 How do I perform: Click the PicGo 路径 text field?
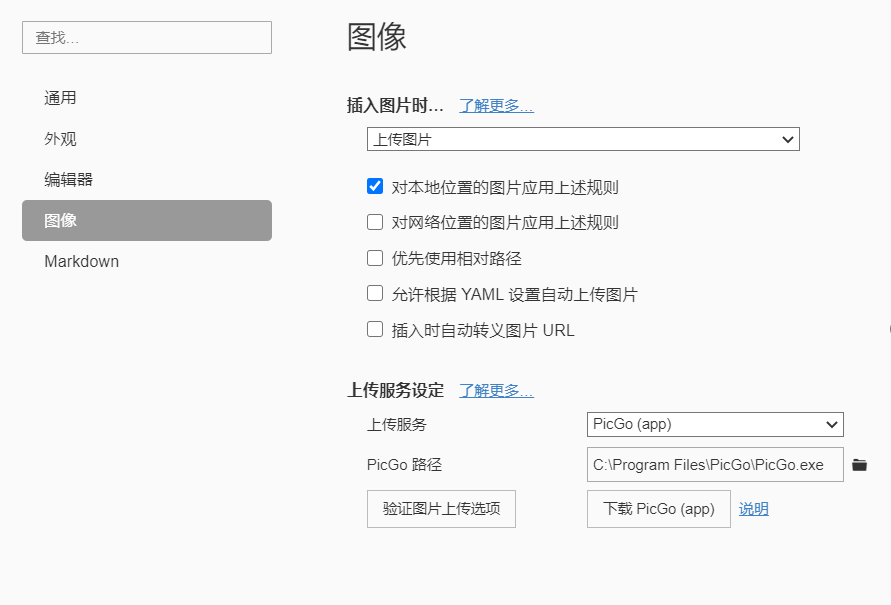pyautogui.click(x=715, y=465)
